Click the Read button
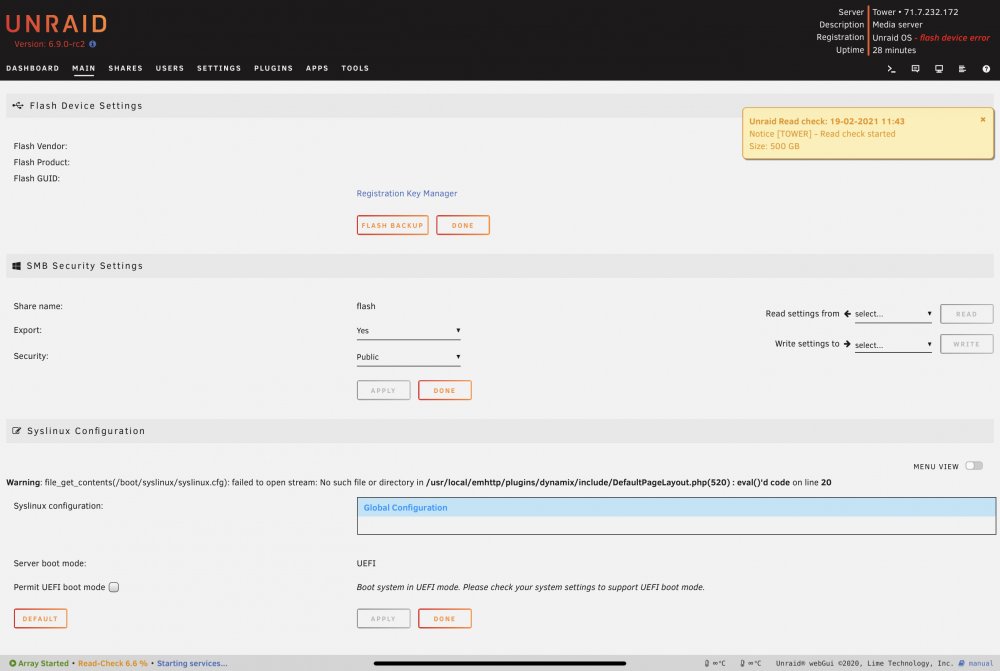1000x671 pixels. (966, 314)
